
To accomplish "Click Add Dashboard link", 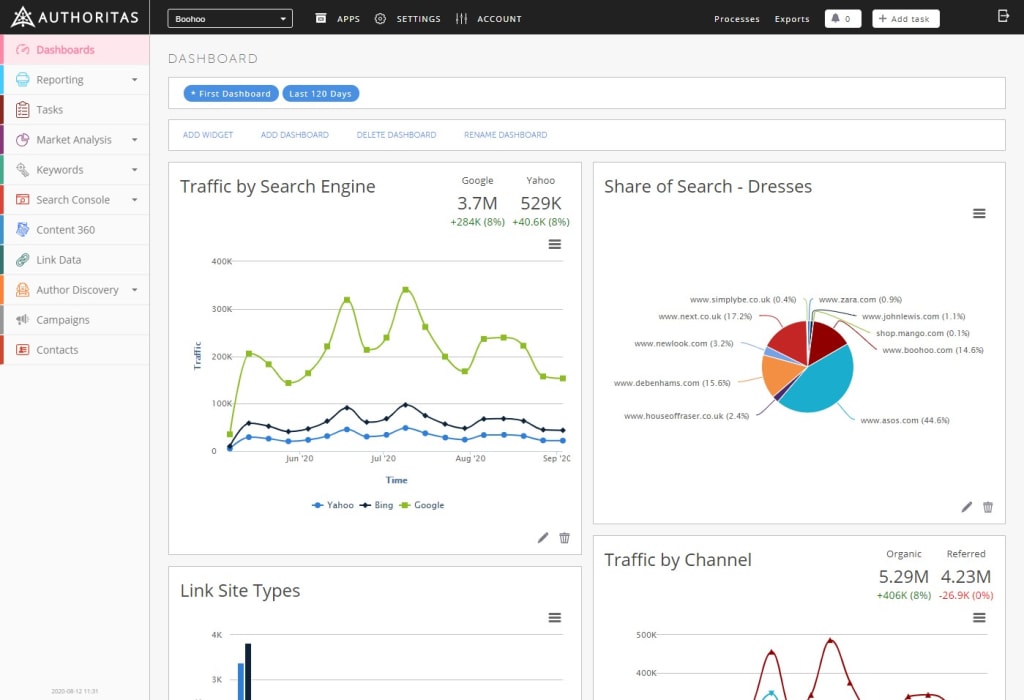I will (295, 135).
